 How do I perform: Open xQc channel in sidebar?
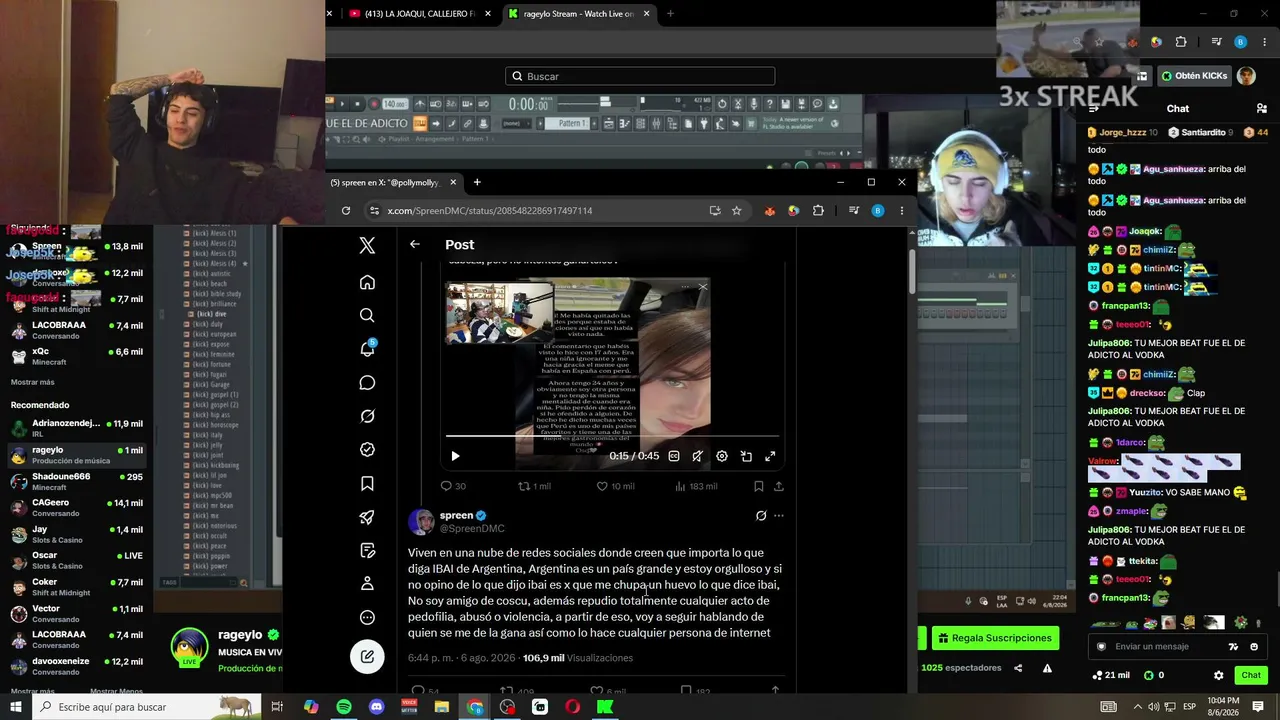point(75,357)
